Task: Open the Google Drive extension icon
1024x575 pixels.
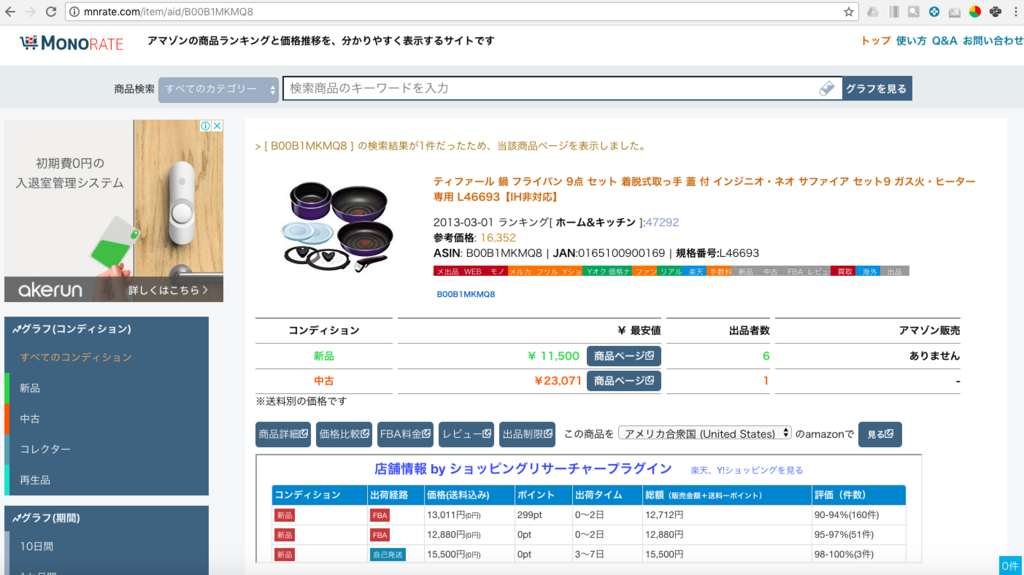Action: [x=872, y=12]
